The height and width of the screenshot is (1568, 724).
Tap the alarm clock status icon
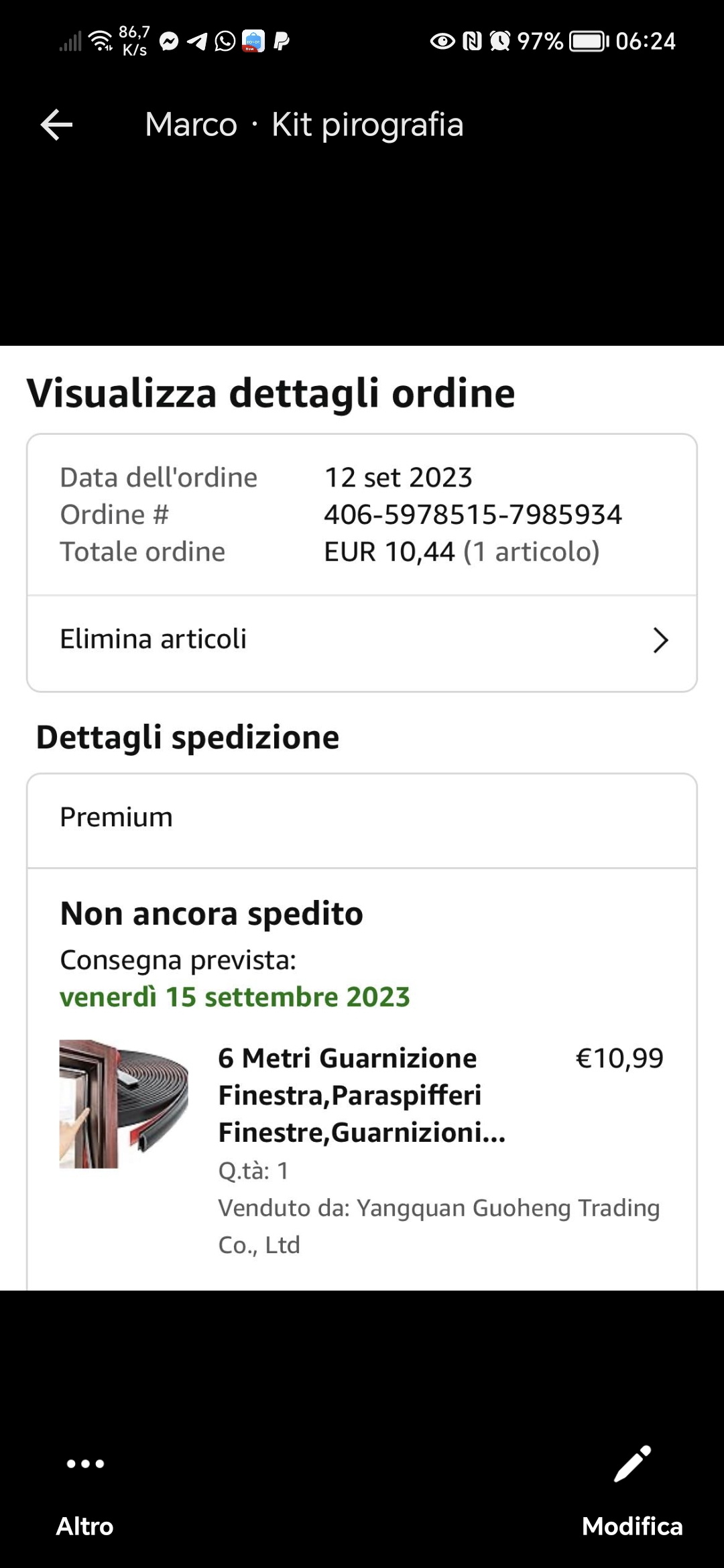[x=499, y=42]
